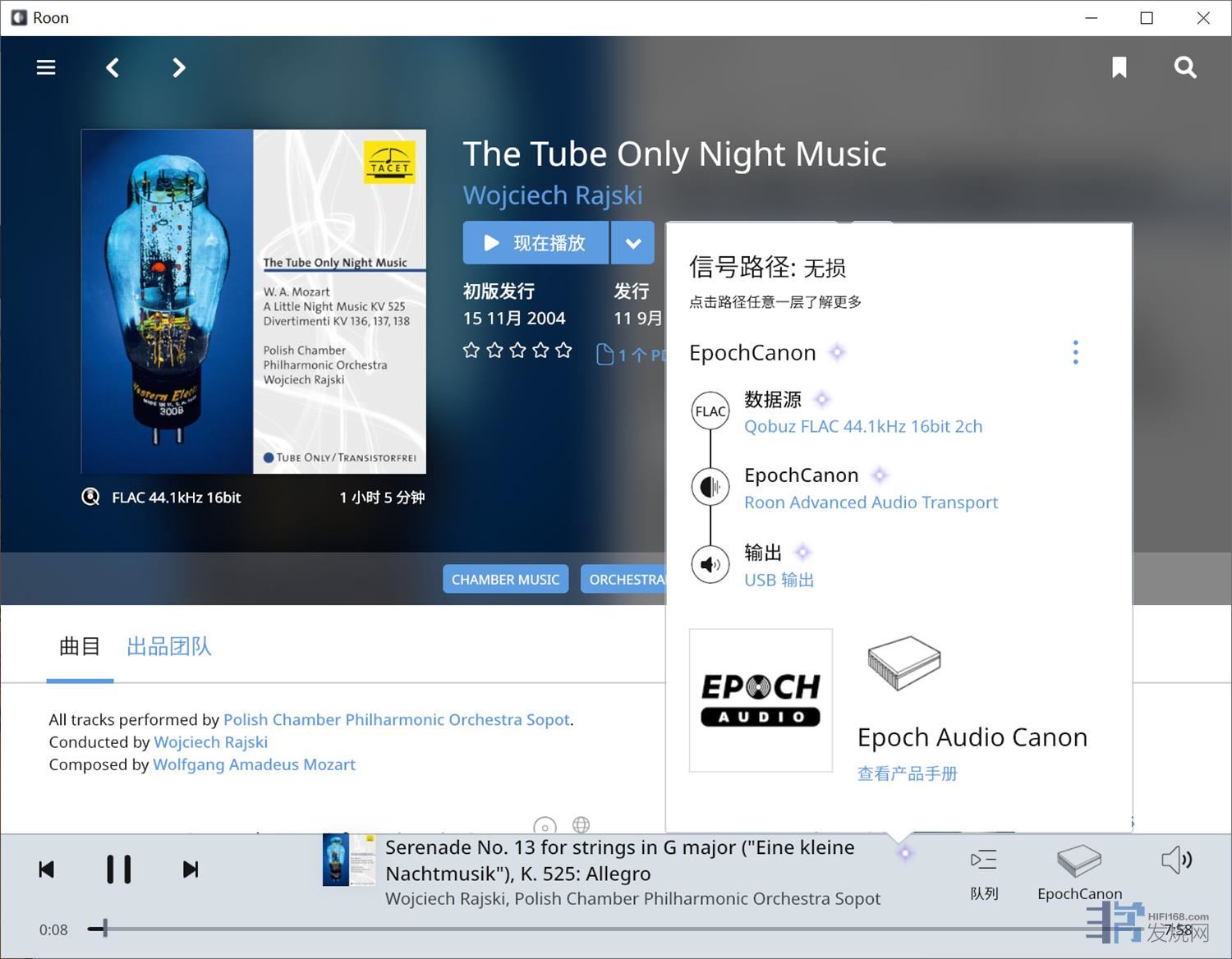The width and height of the screenshot is (1232, 959).
Task: Click the playback progress seek bar
Action: pyautogui.click(x=575, y=929)
